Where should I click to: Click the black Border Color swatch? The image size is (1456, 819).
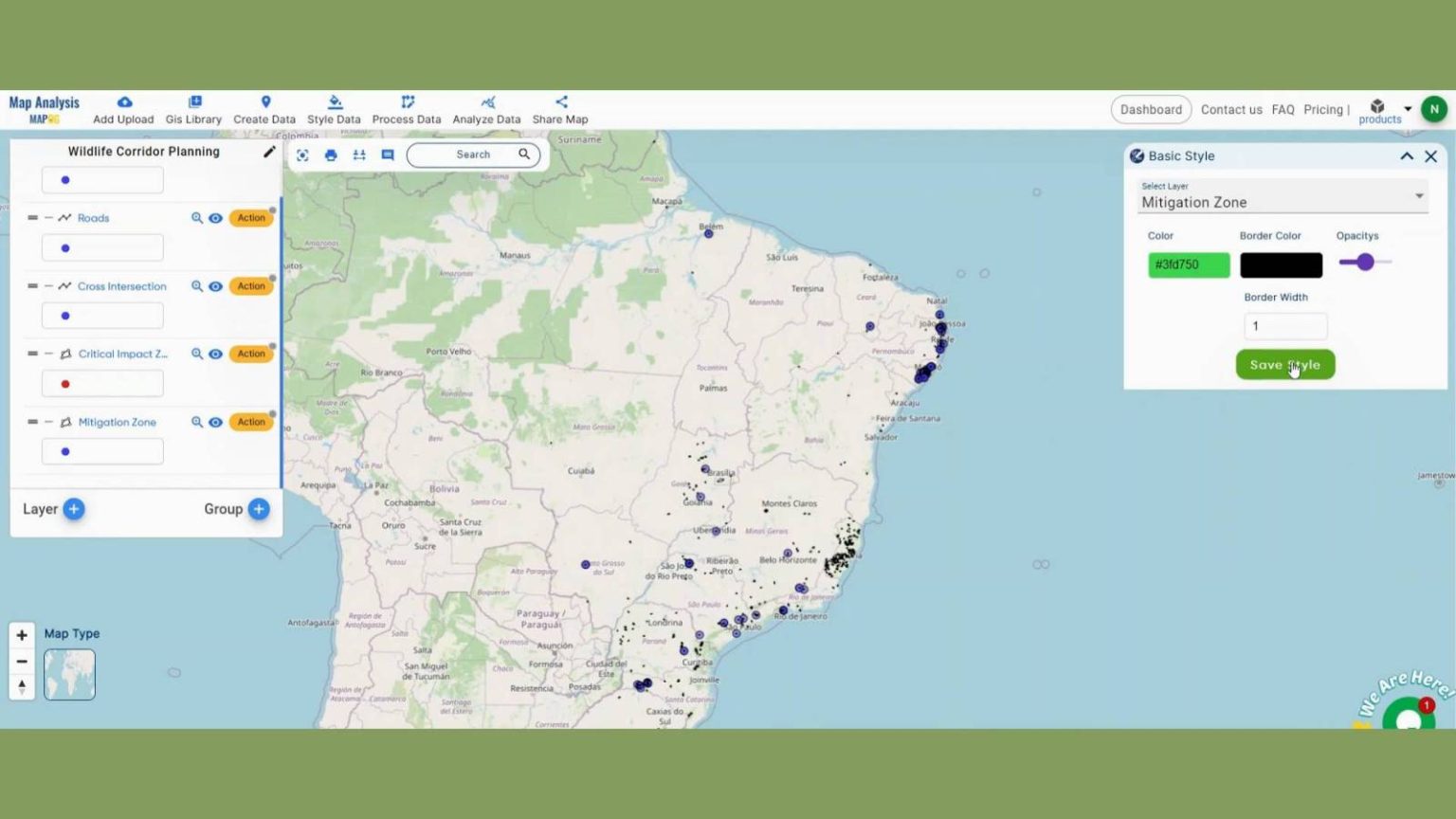(x=1281, y=265)
